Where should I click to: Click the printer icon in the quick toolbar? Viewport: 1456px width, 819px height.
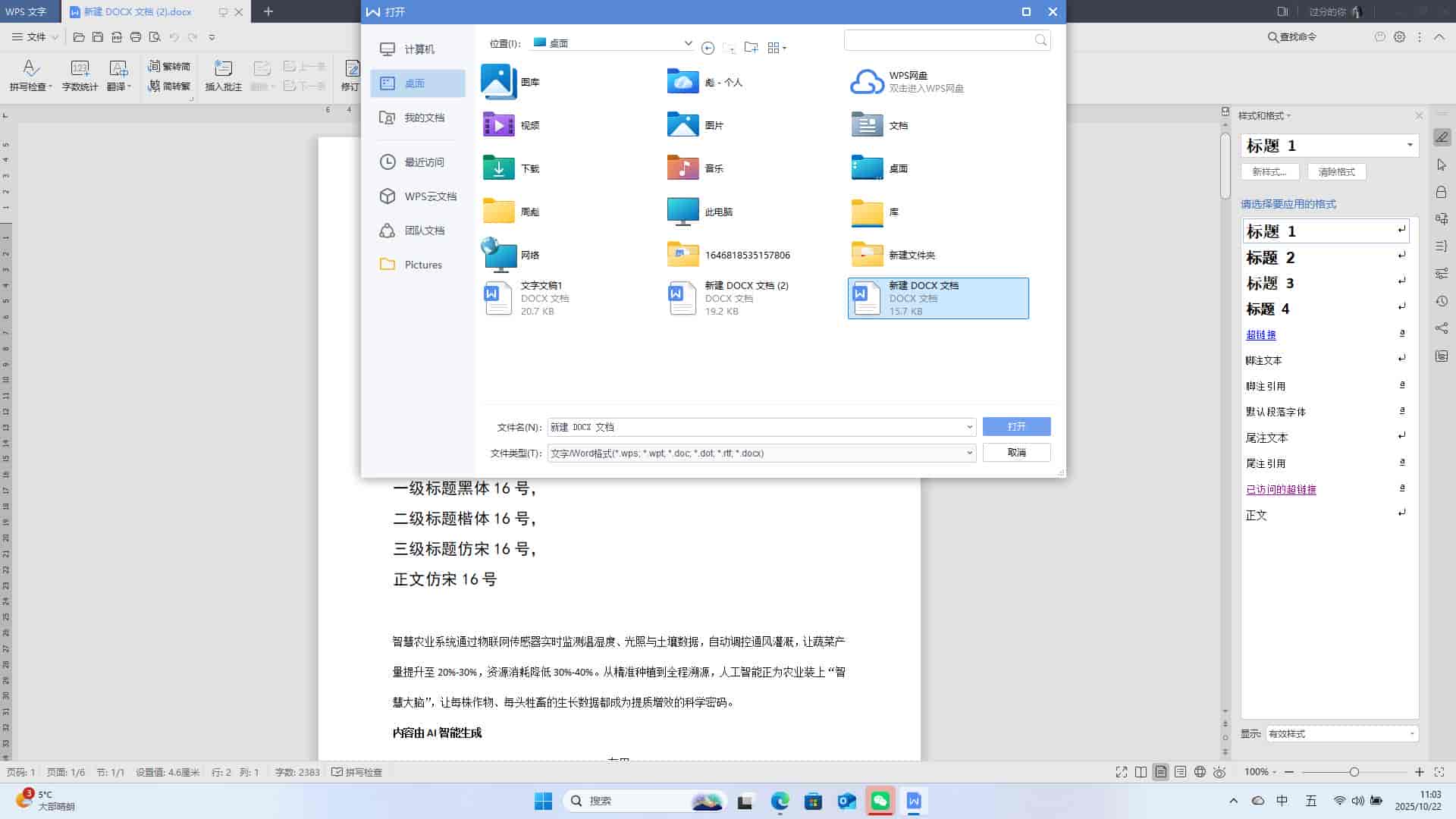pos(136,36)
